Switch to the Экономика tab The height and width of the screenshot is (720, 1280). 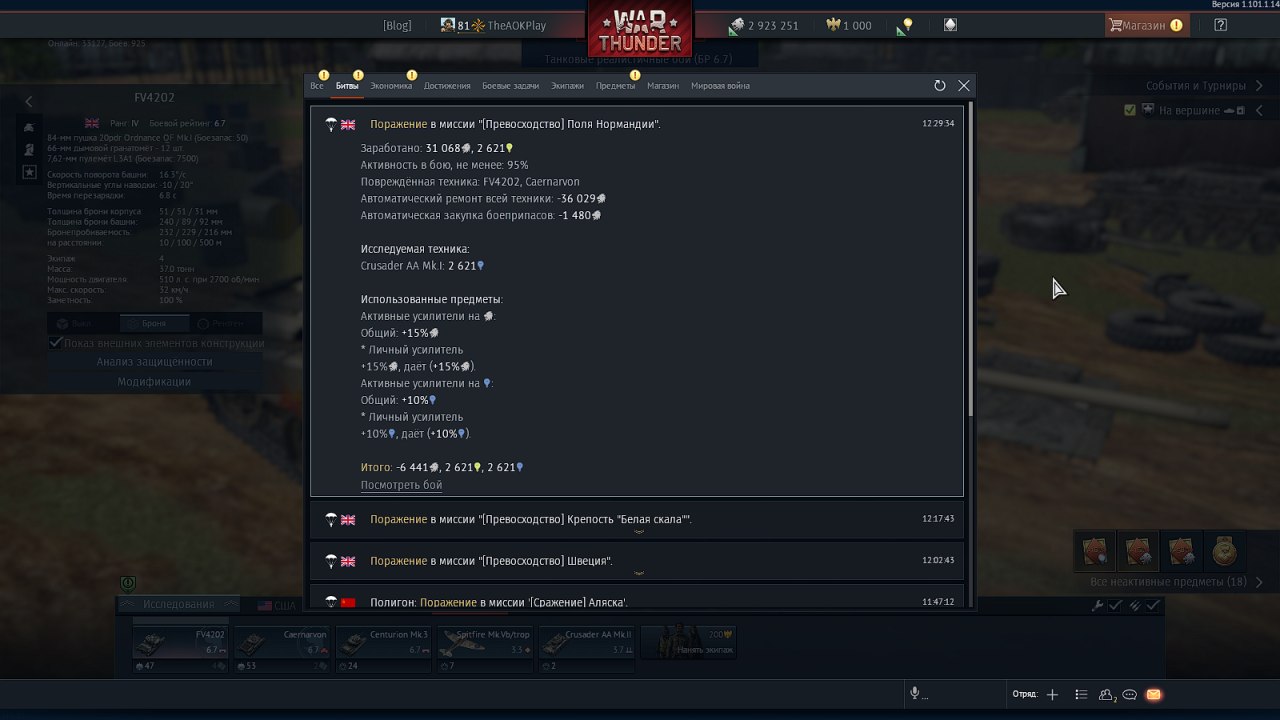point(391,86)
